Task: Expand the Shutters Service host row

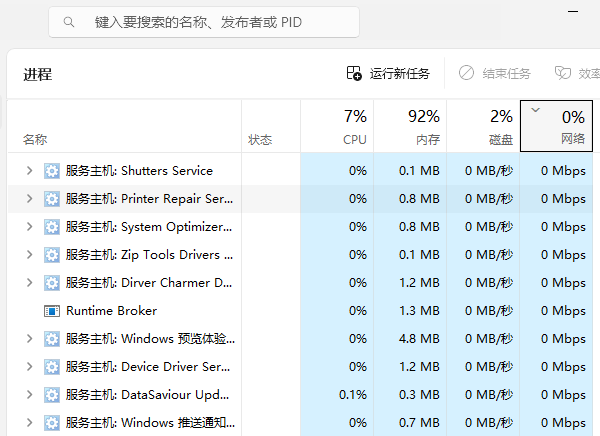Action: (x=29, y=170)
